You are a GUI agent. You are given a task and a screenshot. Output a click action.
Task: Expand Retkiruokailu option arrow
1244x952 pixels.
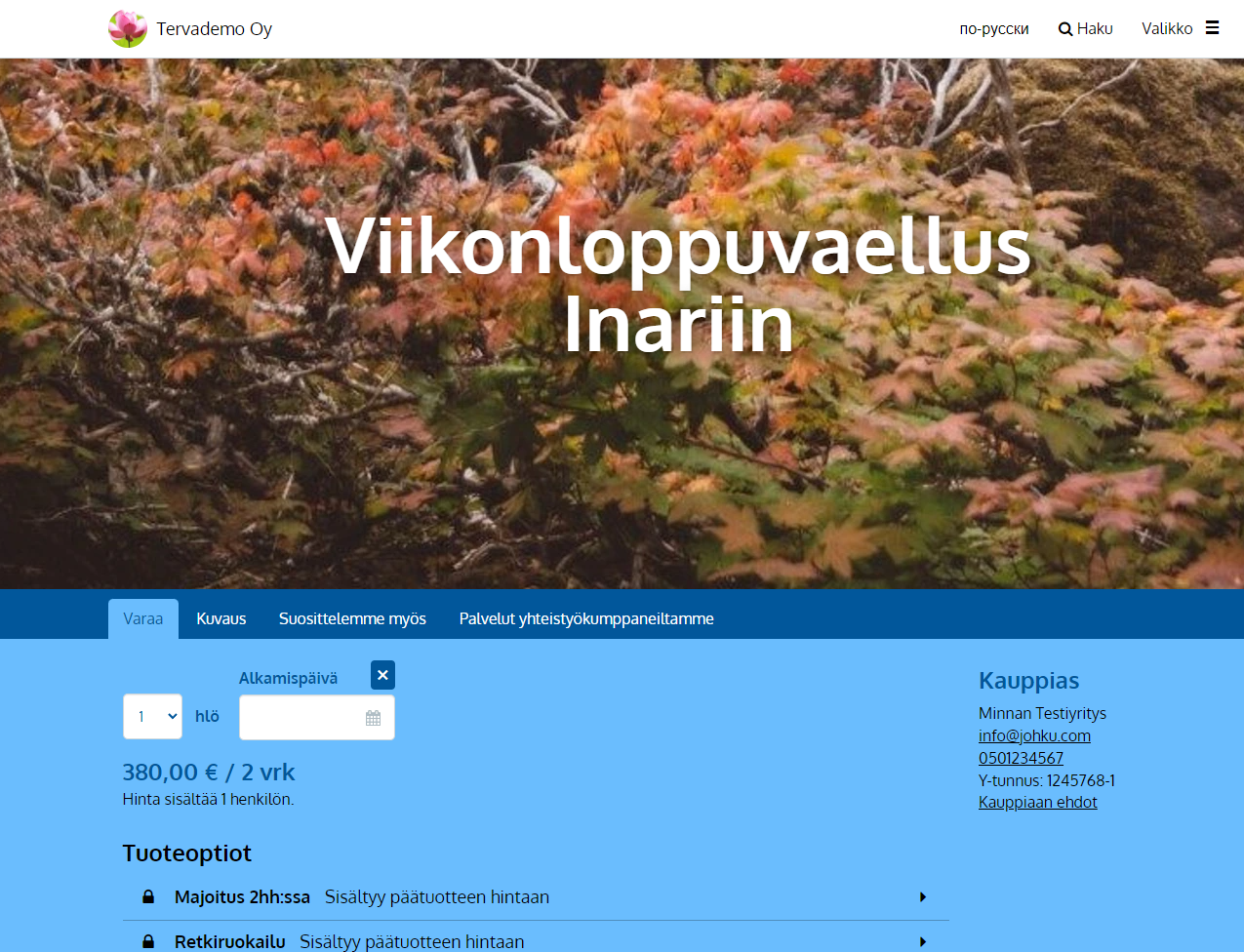pos(923,941)
